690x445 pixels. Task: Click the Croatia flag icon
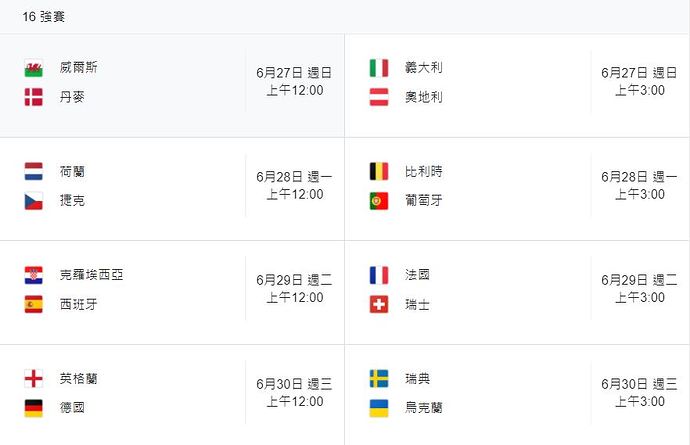[x=33, y=275]
